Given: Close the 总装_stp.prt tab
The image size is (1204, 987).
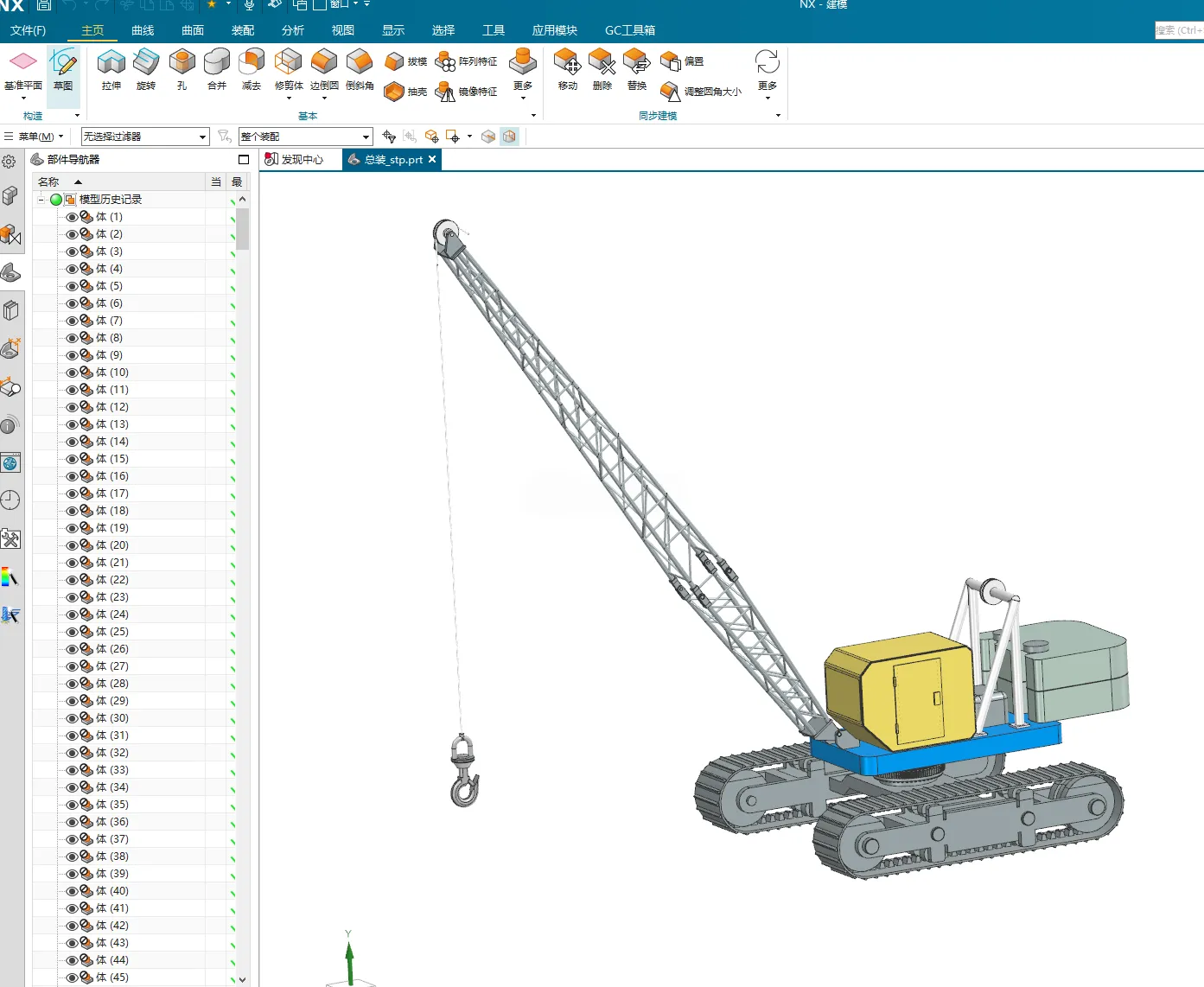Looking at the screenshot, I should [432, 159].
